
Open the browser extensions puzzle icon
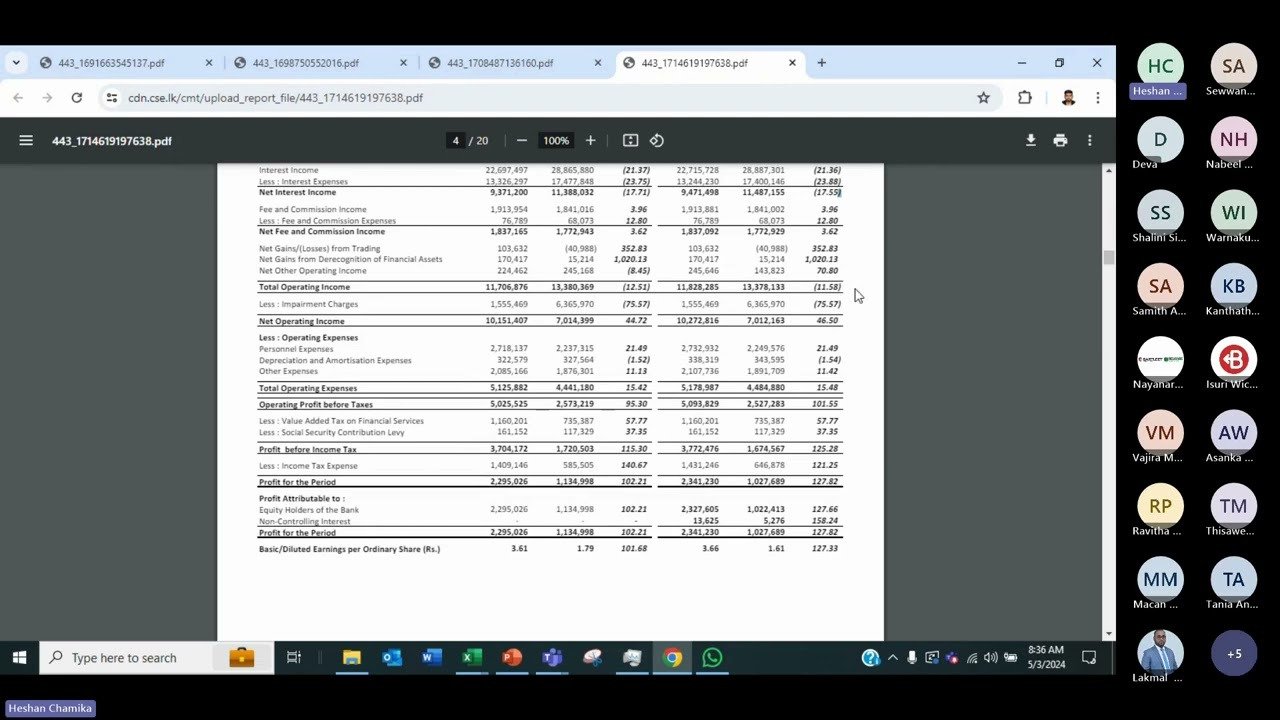point(1023,97)
